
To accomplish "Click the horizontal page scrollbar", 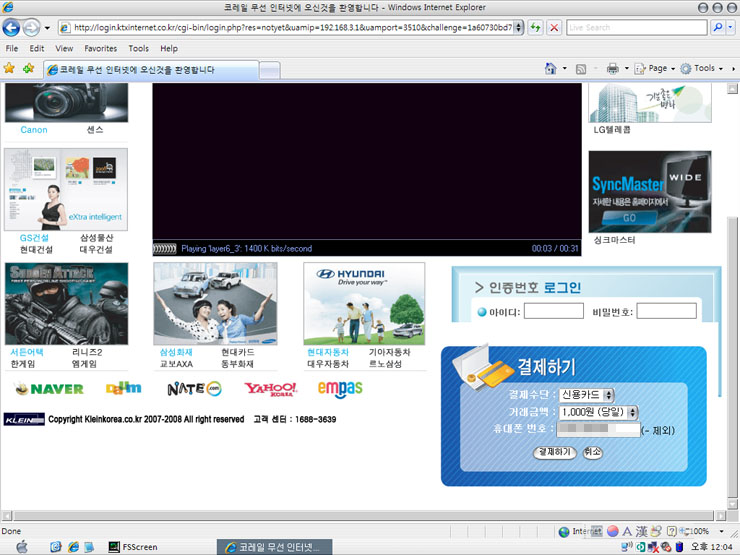I will [363, 515].
